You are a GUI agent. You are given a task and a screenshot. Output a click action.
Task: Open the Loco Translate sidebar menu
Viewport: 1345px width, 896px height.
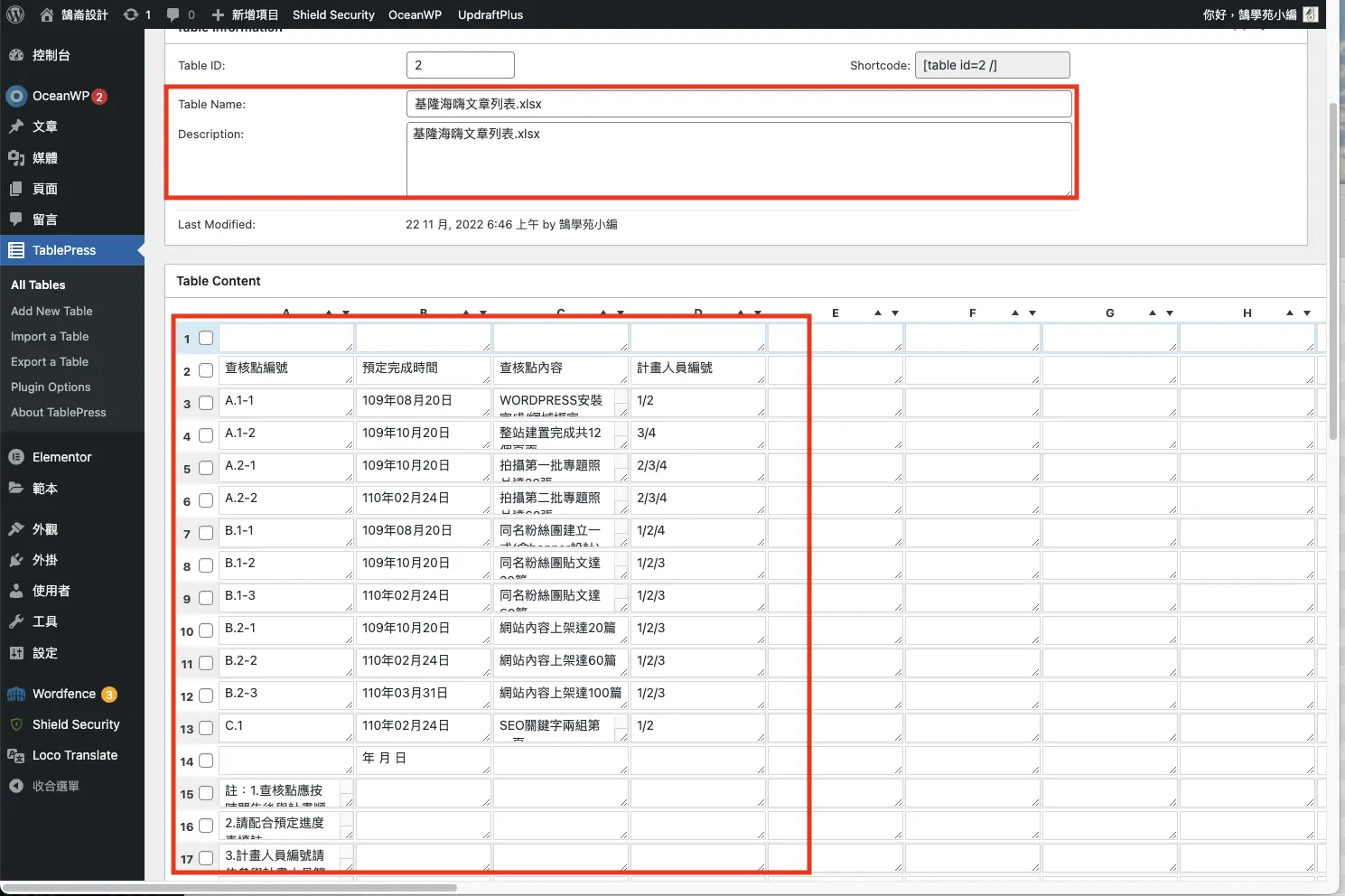tap(72, 755)
